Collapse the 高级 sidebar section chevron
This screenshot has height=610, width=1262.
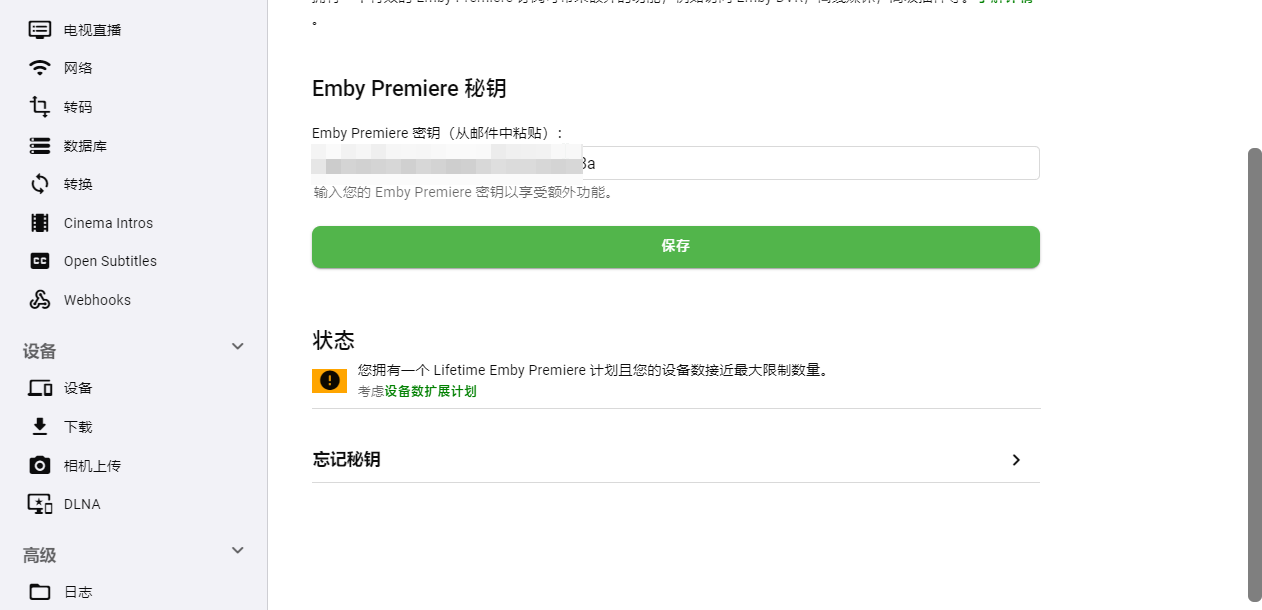tap(238, 550)
